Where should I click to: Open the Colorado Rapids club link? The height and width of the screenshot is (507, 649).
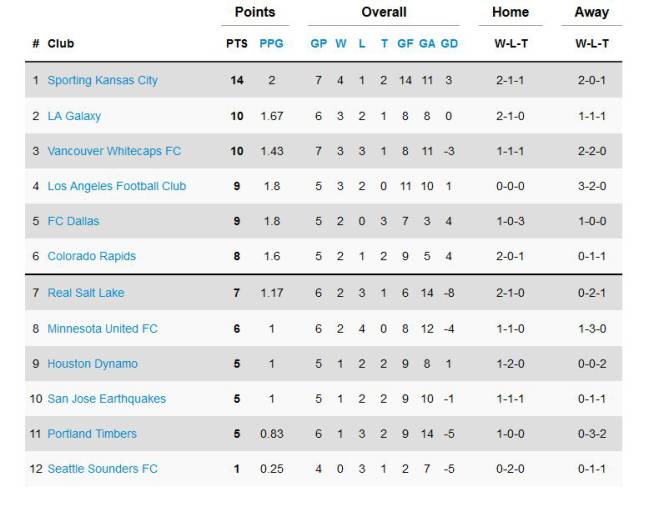(91, 256)
